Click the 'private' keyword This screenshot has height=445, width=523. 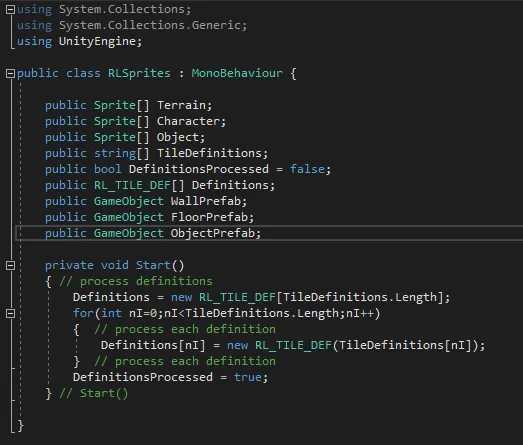point(69,266)
